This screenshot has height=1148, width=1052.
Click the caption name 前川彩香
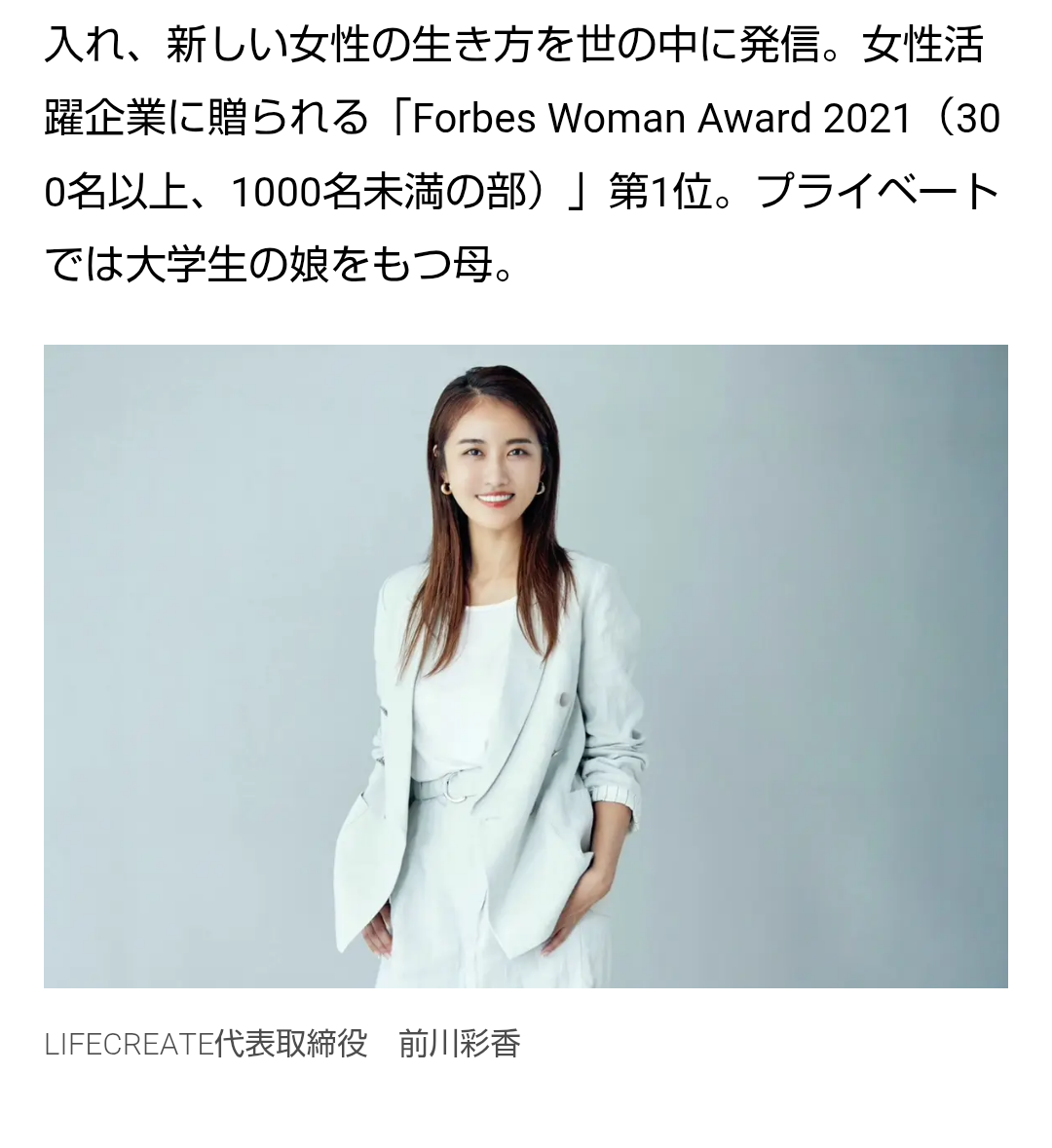[x=460, y=1043]
